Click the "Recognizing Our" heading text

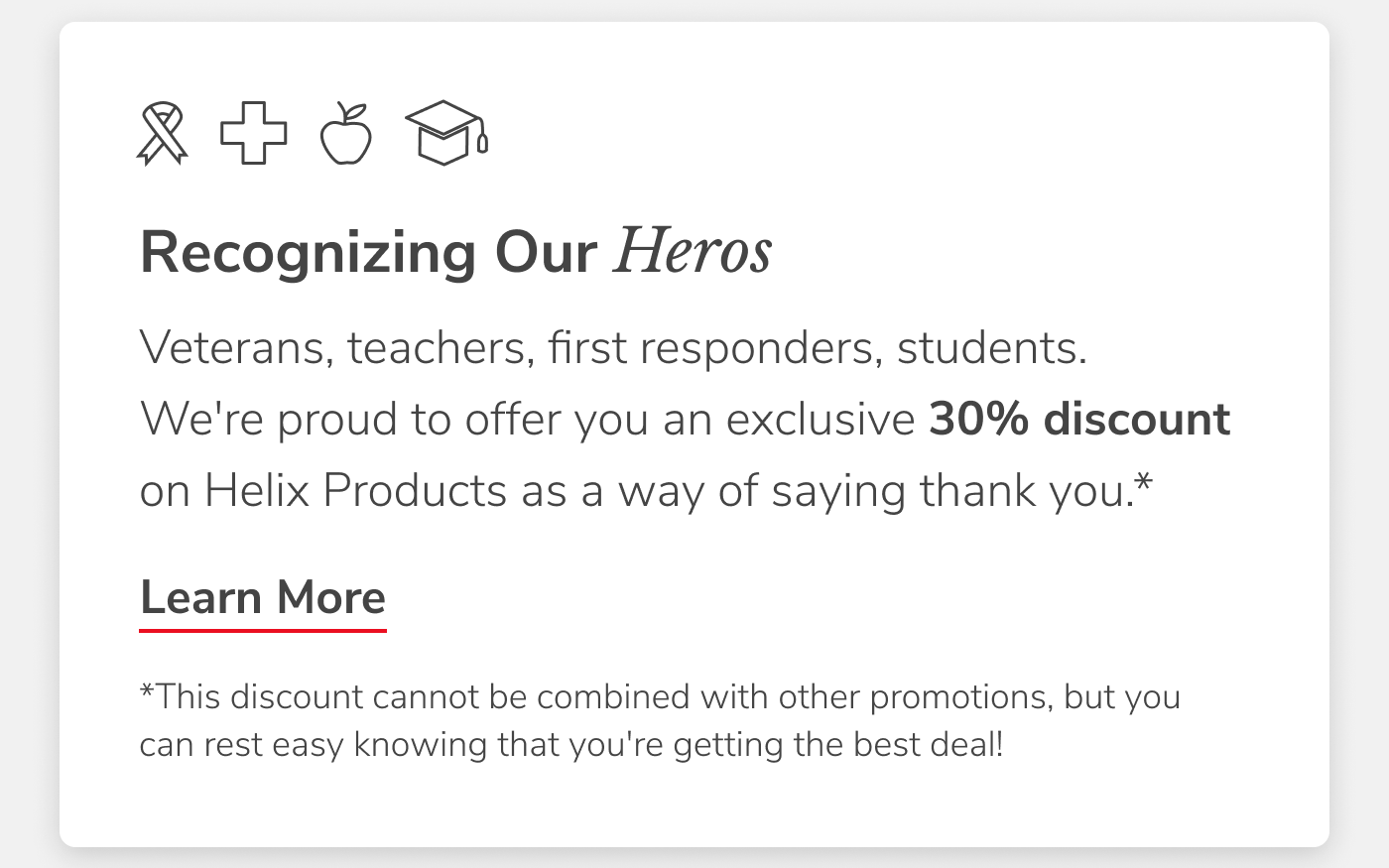(368, 252)
